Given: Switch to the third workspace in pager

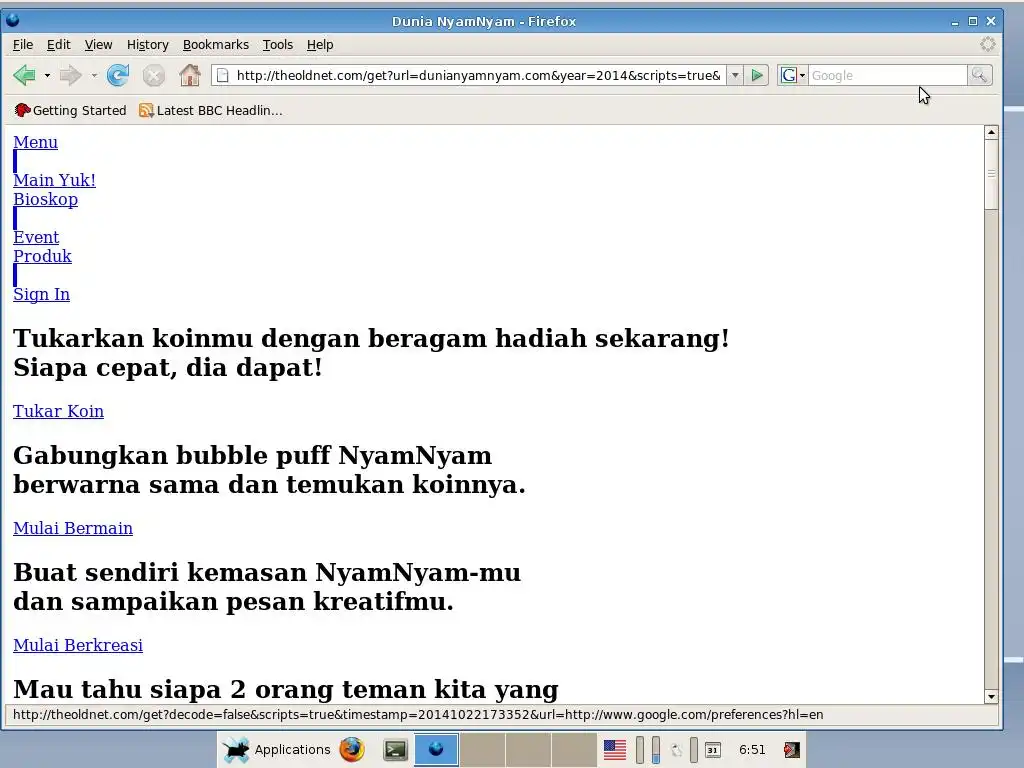Looking at the screenshot, I should click(528, 750).
